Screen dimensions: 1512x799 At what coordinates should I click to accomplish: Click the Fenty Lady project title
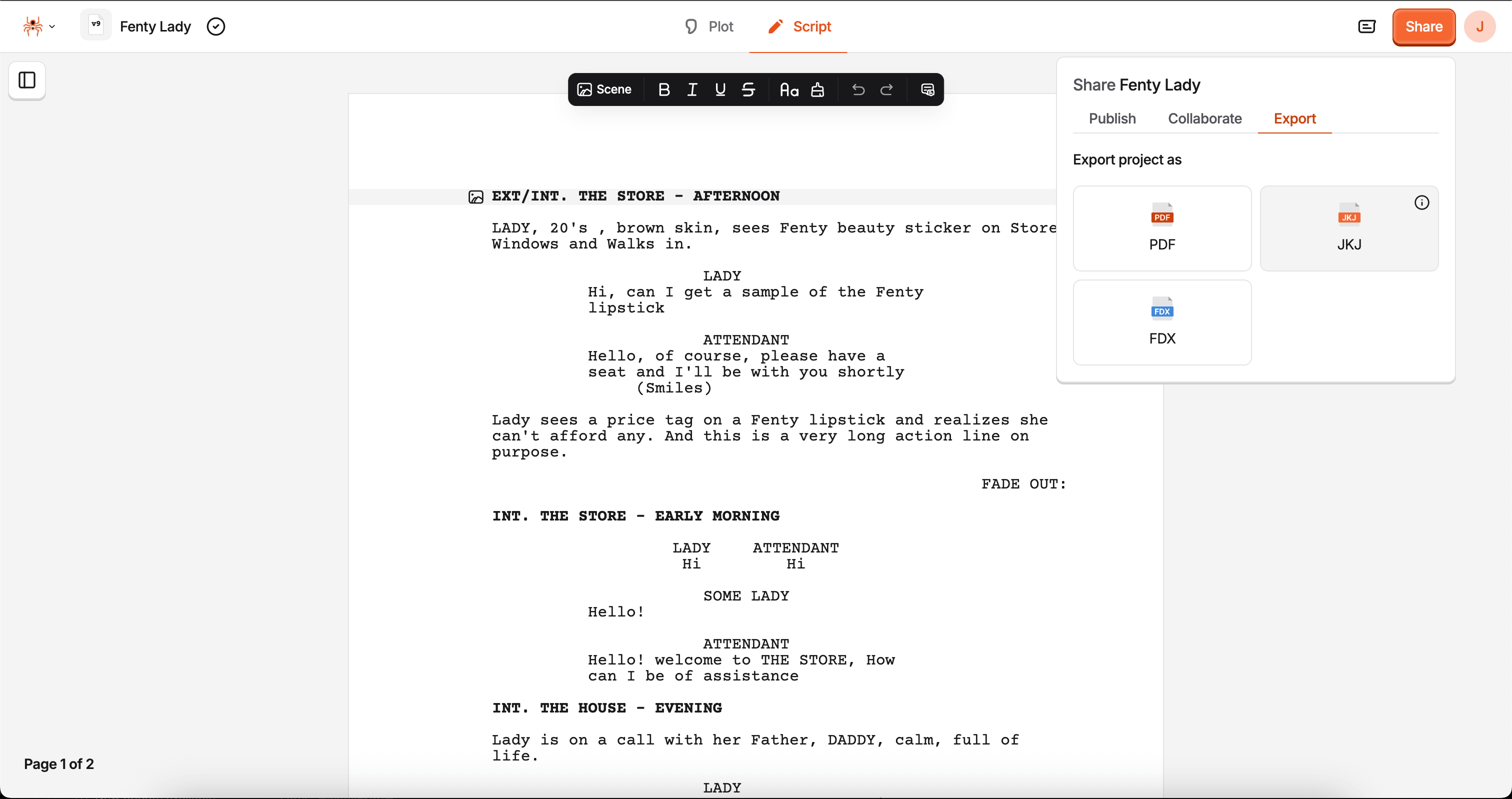pyautogui.click(x=155, y=26)
